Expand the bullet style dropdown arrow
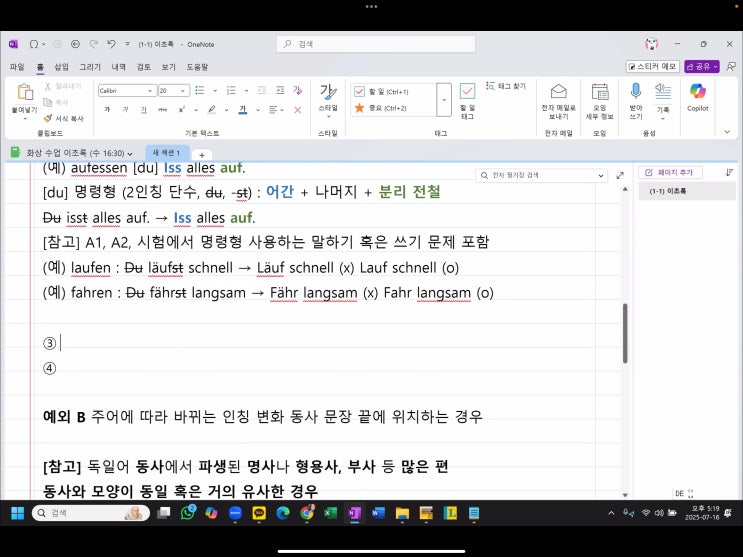 click(215, 90)
